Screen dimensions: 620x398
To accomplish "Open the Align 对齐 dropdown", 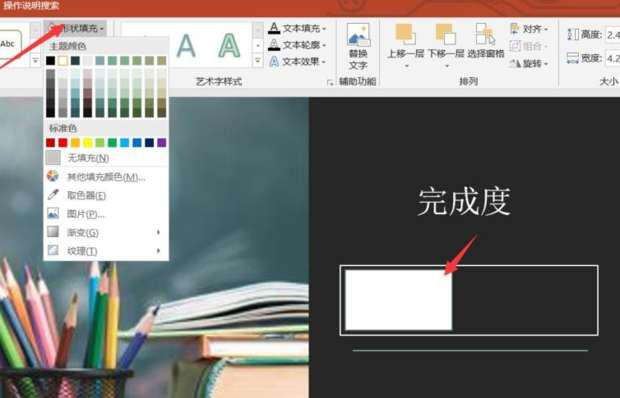I will tap(529, 29).
